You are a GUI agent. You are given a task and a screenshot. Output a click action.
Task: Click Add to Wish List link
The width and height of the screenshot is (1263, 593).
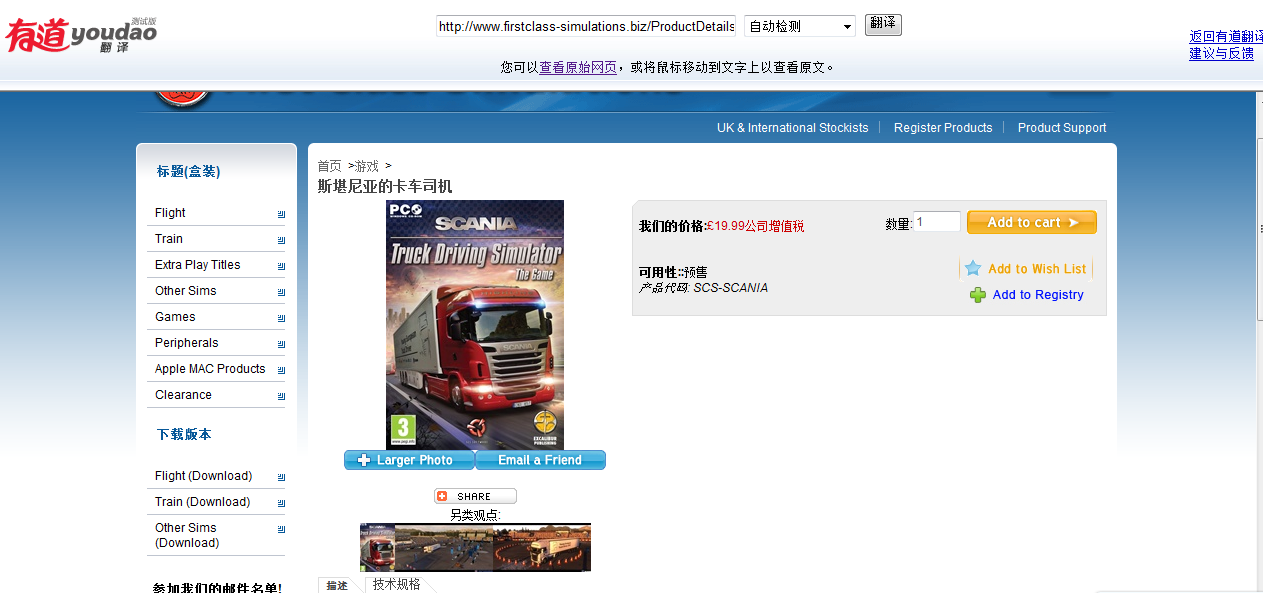(1037, 269)
